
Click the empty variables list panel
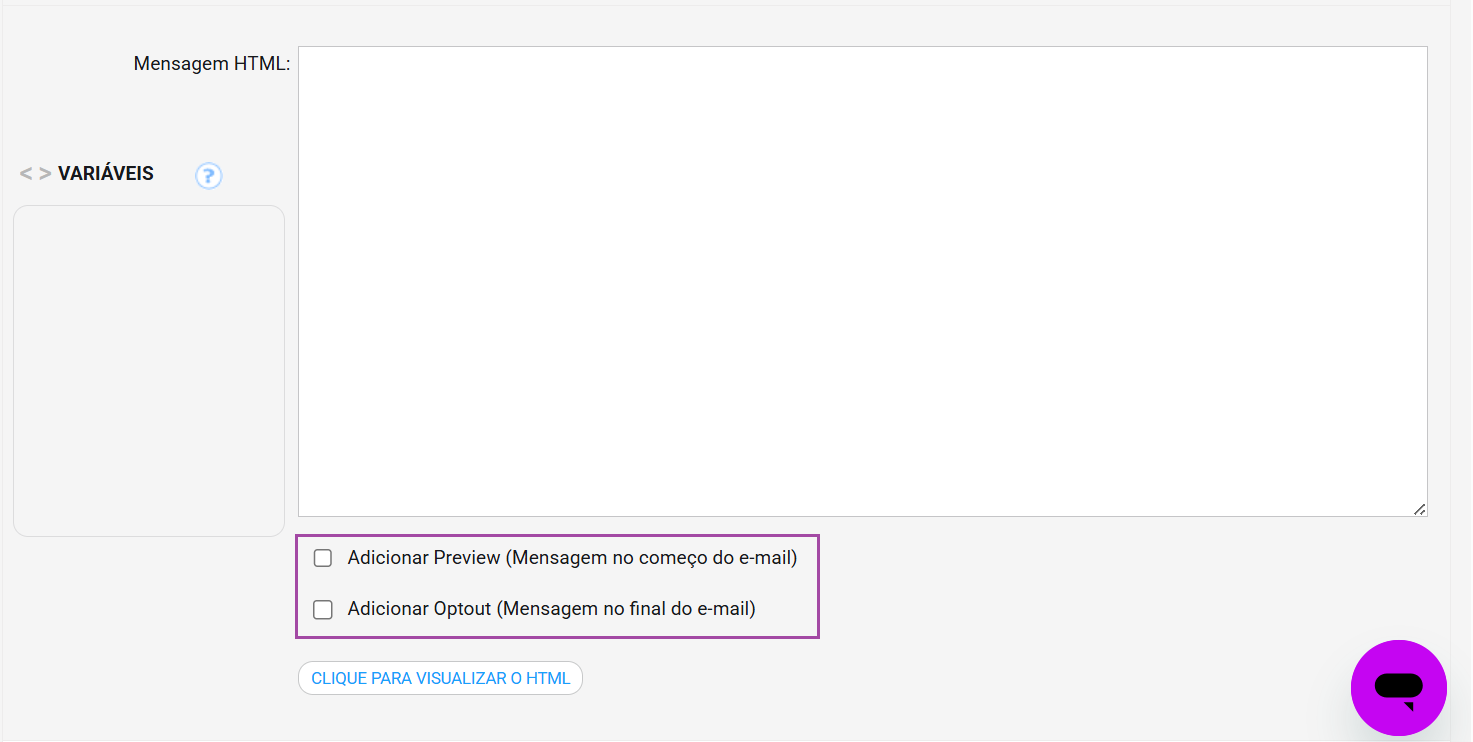pos(149,370)
